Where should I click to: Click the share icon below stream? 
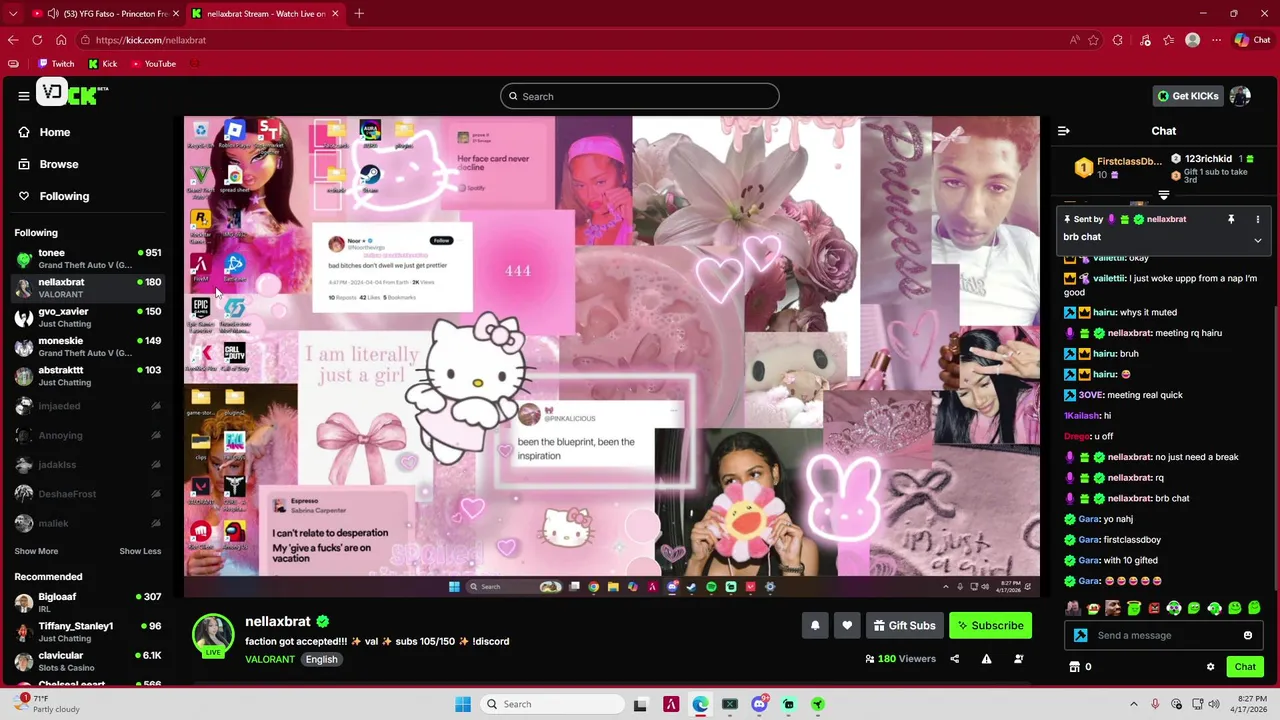click(x=954, y=659)
